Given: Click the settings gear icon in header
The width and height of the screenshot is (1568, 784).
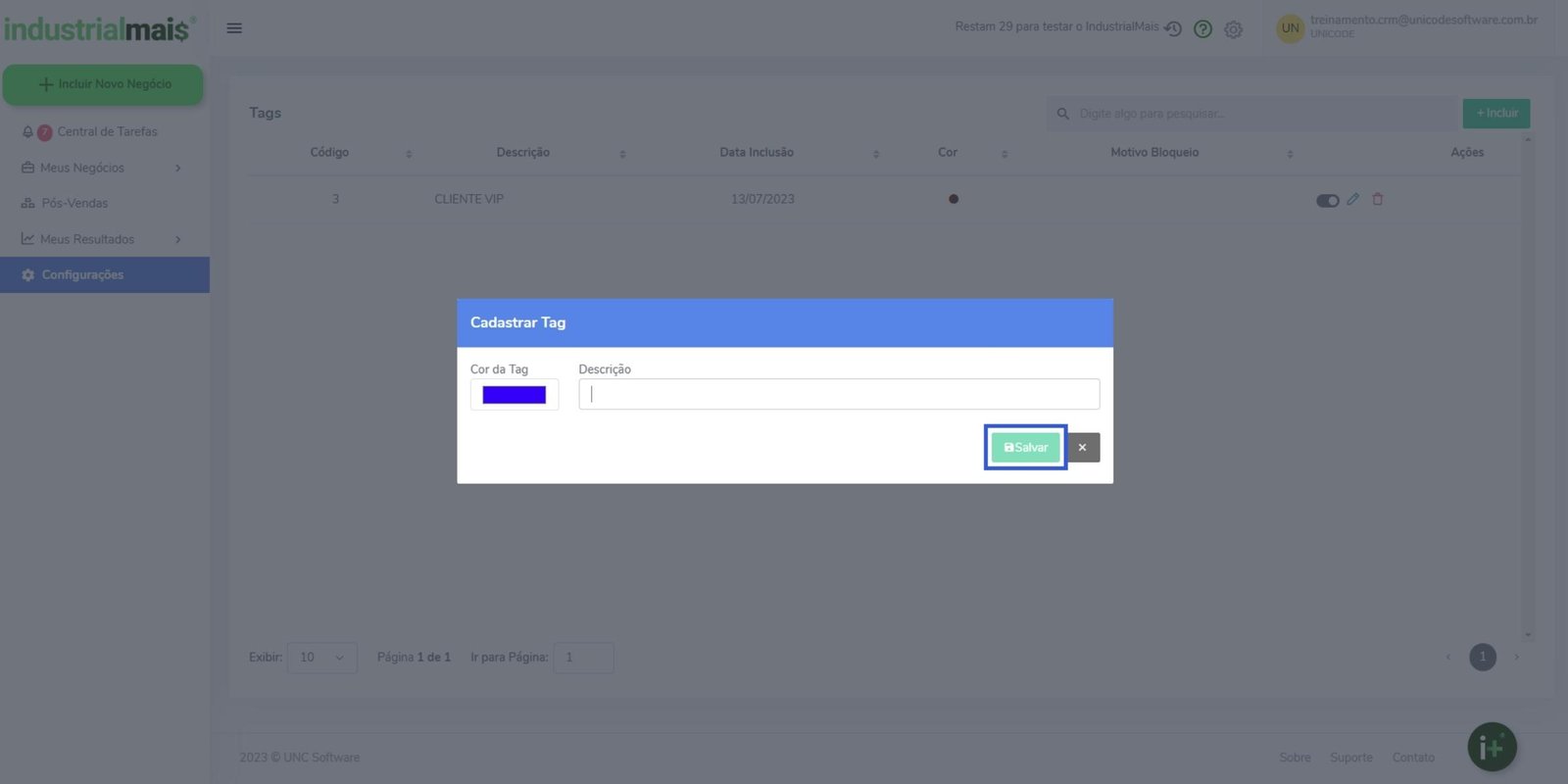Looking at the screenshot, I should click(x=1233, y=29).
